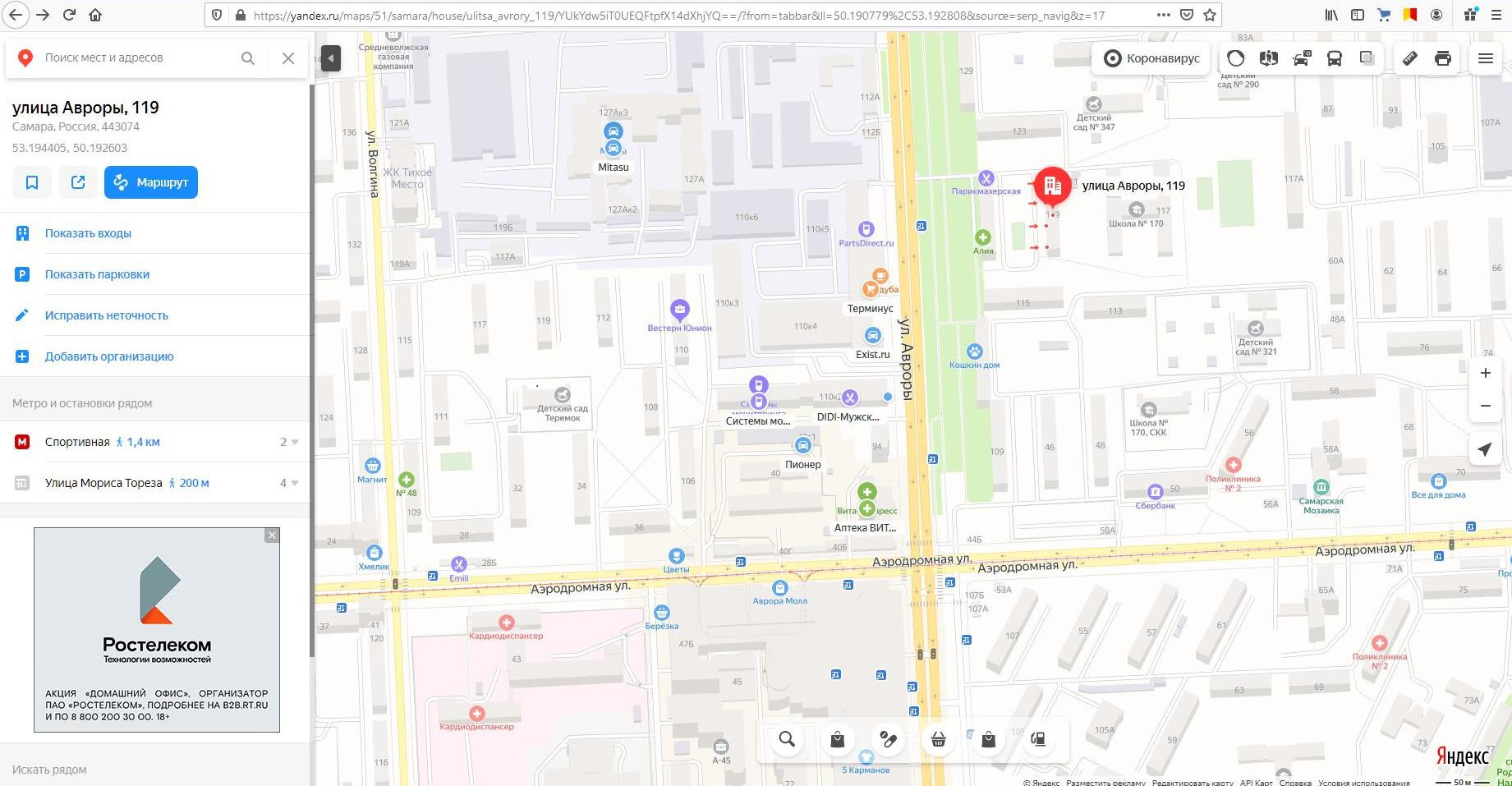This screenshot has width=1512, height=786.
Task: Share the address with the share button
Action: pos(78,182)
